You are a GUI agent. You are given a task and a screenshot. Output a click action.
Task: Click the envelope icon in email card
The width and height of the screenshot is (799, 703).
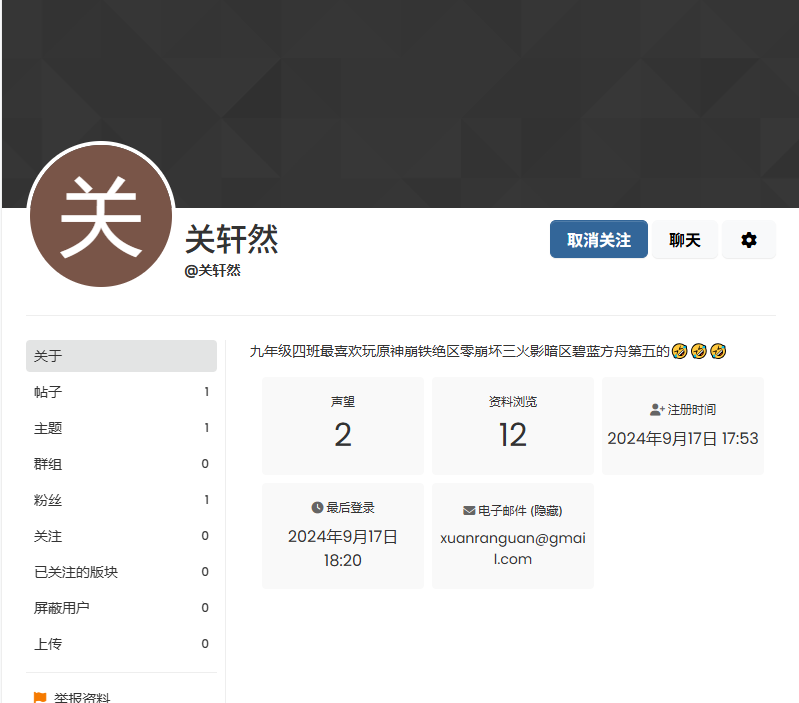click(x=469, y=510)
